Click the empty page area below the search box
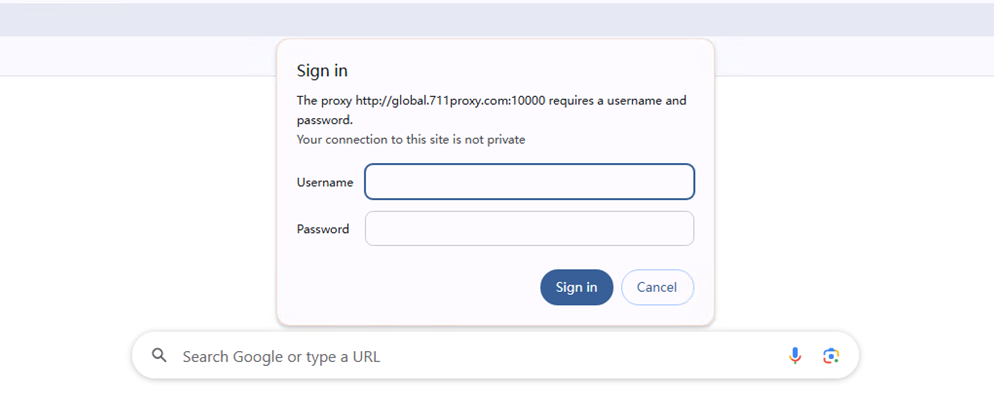994x402 pixels. (x=495, y=392)
